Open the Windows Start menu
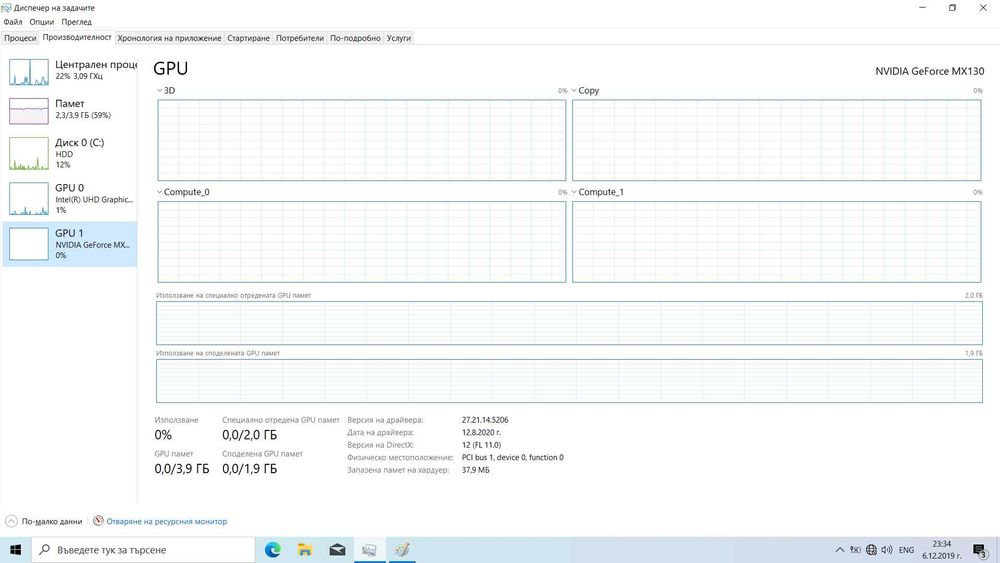Image resolution: width=1000 pixels, height=563 pixels. [15, 550]
